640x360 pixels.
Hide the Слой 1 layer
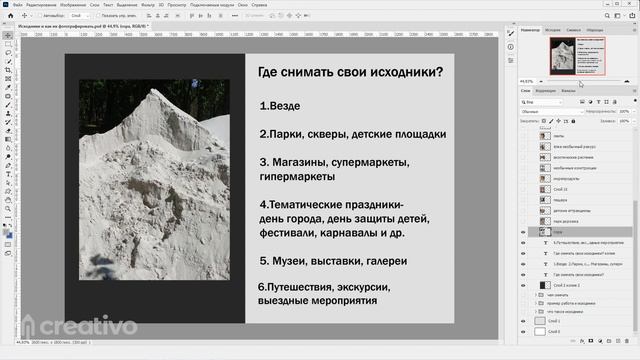(x=523, y=321)
